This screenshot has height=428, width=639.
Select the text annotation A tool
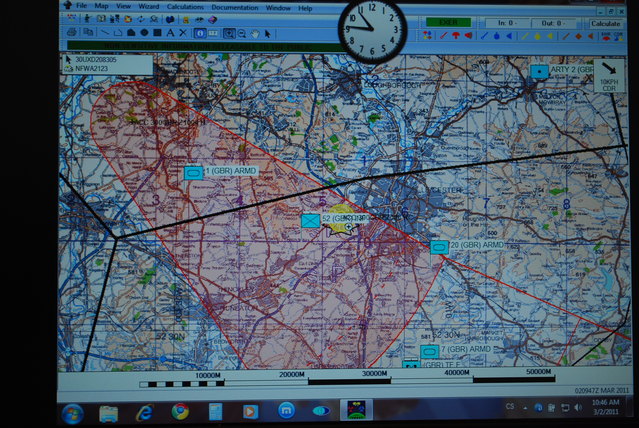[x=170, y=33]
